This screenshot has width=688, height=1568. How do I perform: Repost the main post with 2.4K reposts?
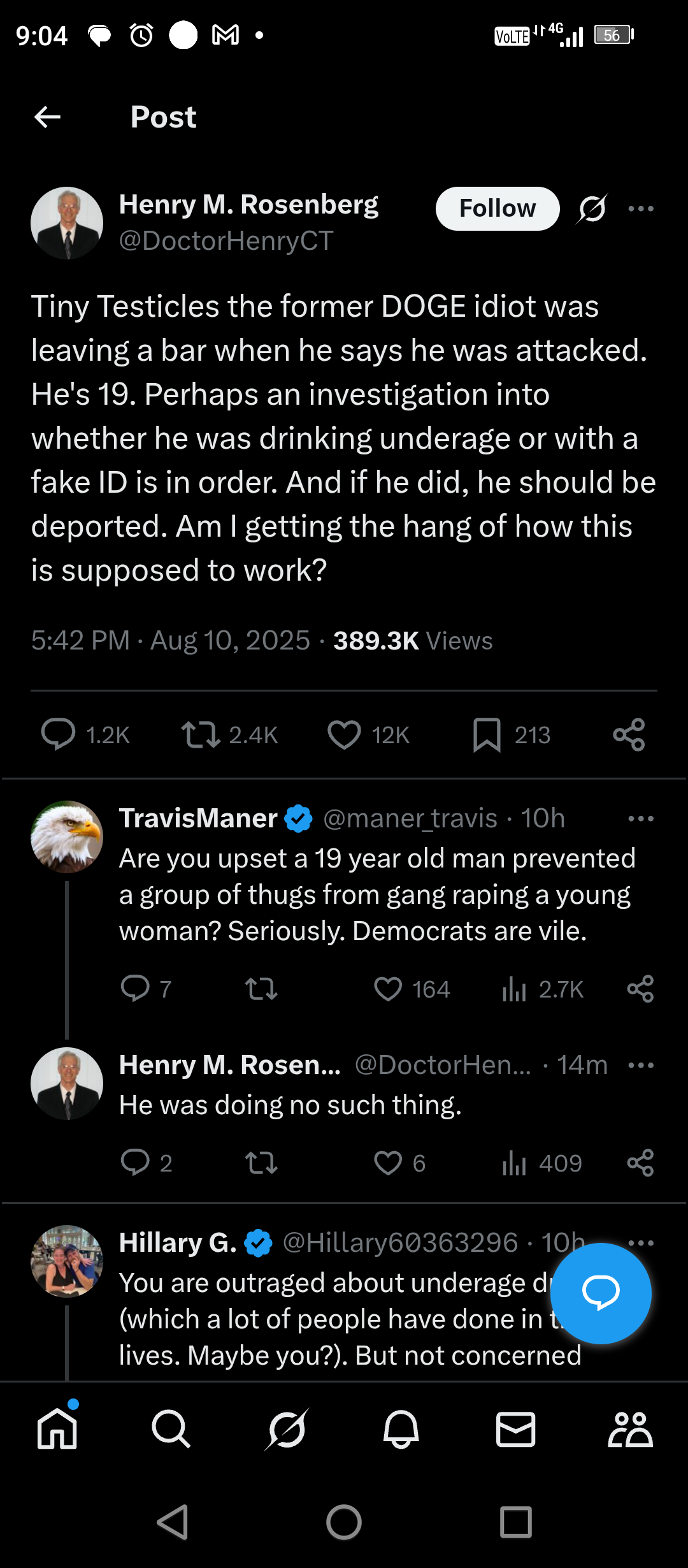[201, 734]
